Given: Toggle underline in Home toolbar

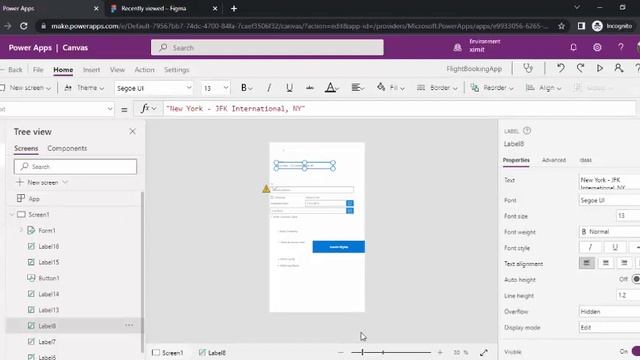Looking at the screenshot, I should click(289, 88).
